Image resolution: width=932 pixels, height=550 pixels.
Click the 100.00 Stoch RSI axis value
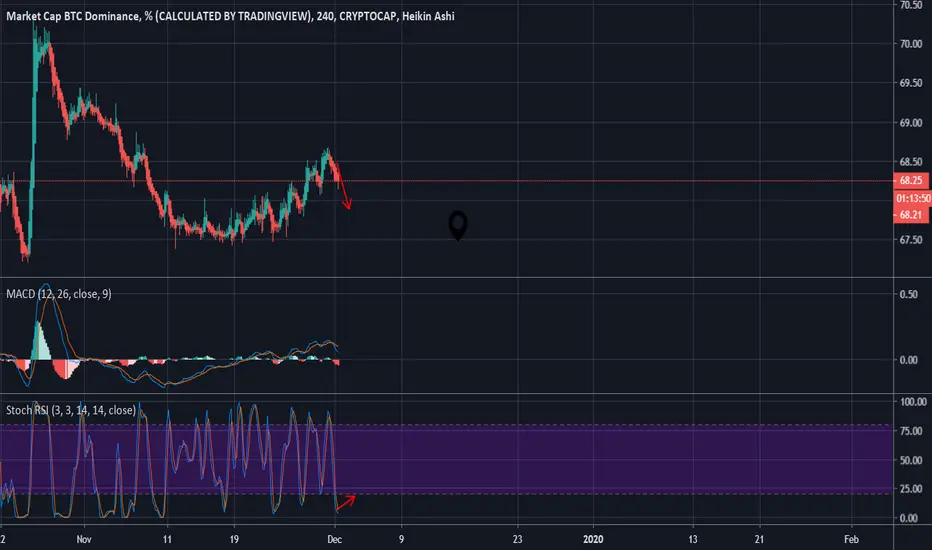pyautogui.click(x=913, y=402)
